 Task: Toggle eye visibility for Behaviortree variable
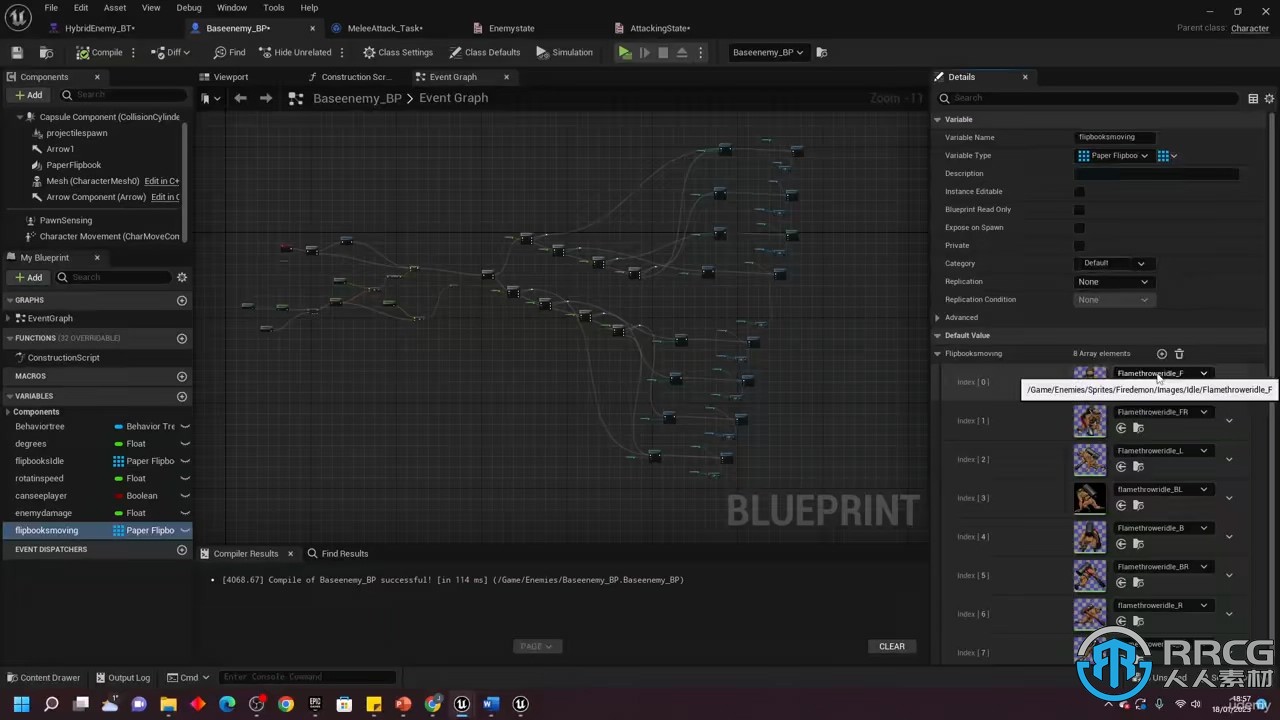pos(185,427)
